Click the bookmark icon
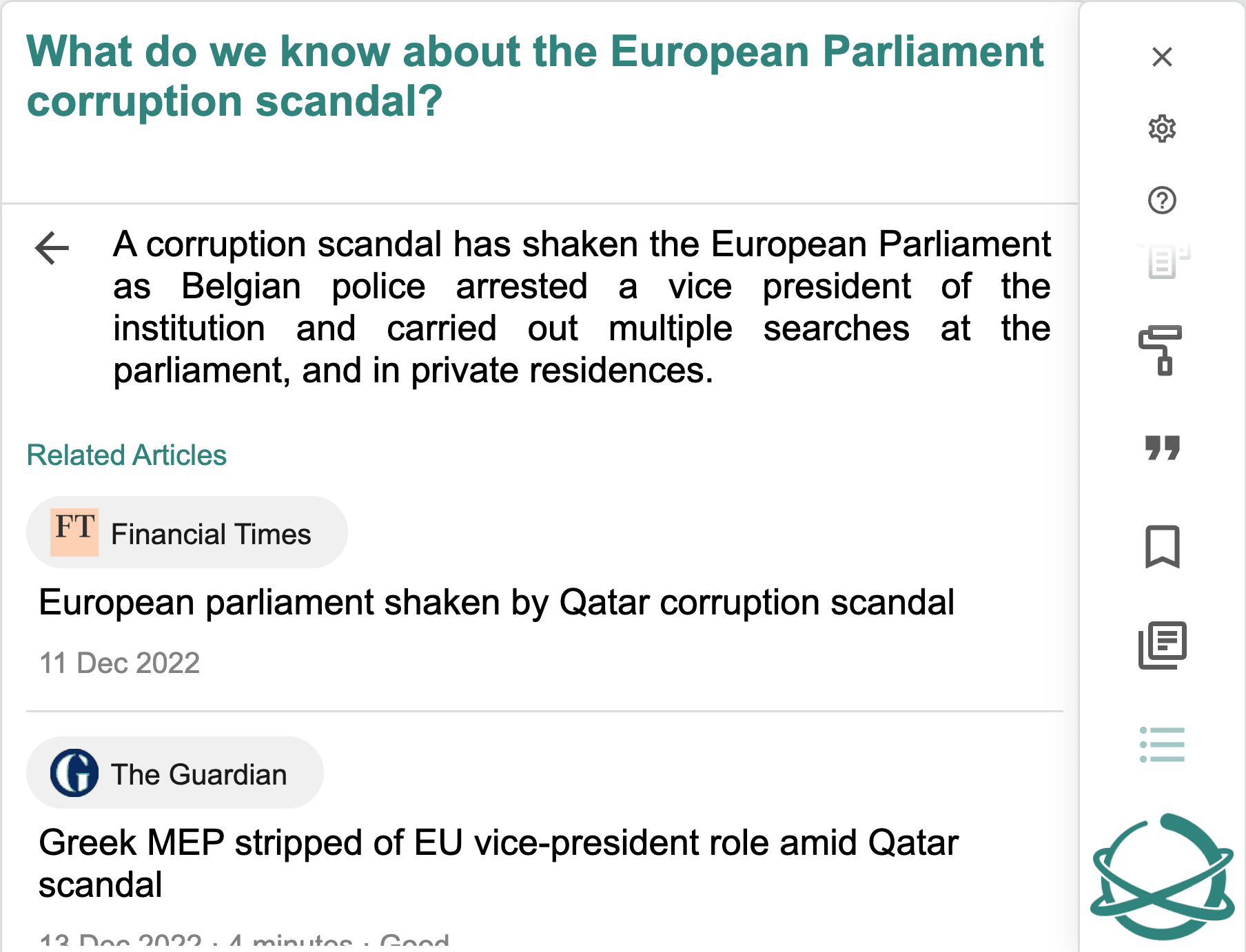Image resolution: width=1246 pixels, height=952 pixels. point(1162,547)
